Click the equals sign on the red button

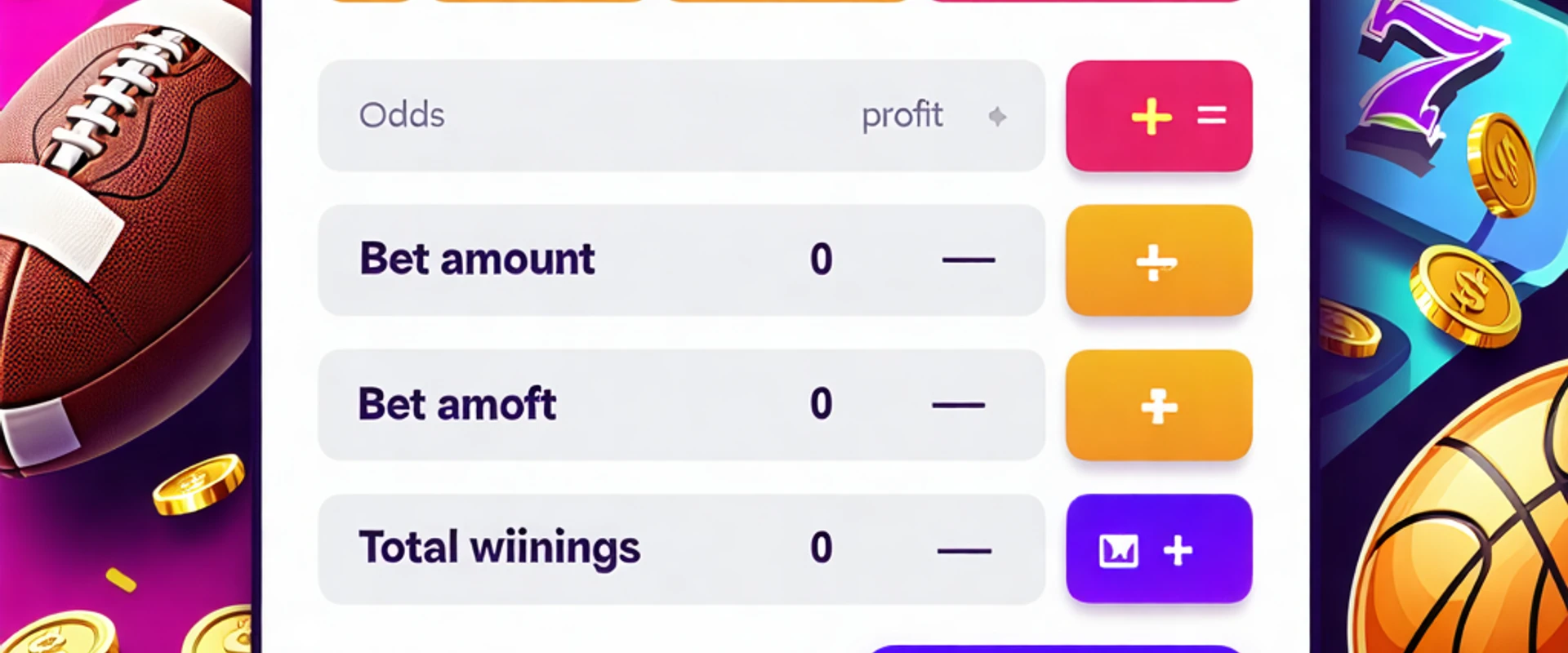(x=1211, y=116)
